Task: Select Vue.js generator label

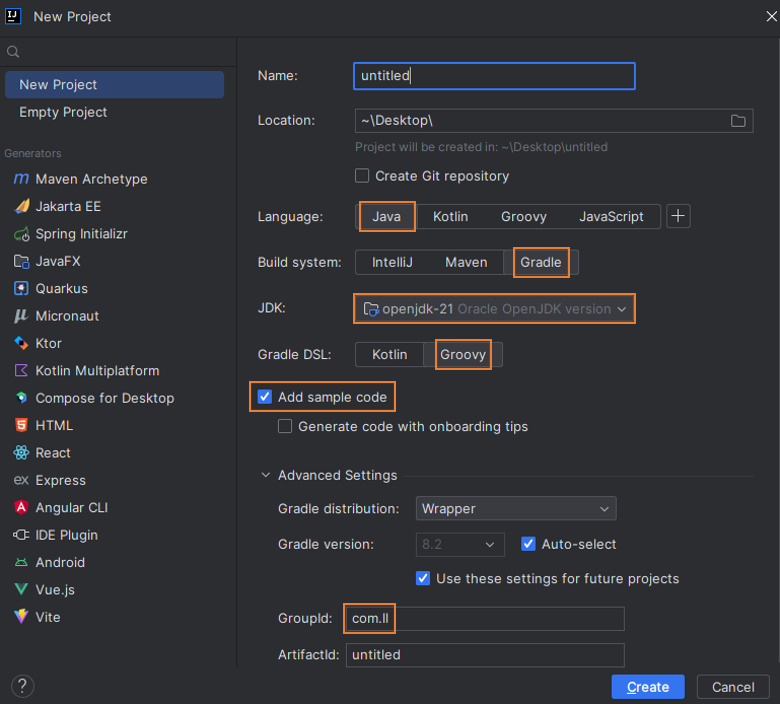Action: point(55,590)
